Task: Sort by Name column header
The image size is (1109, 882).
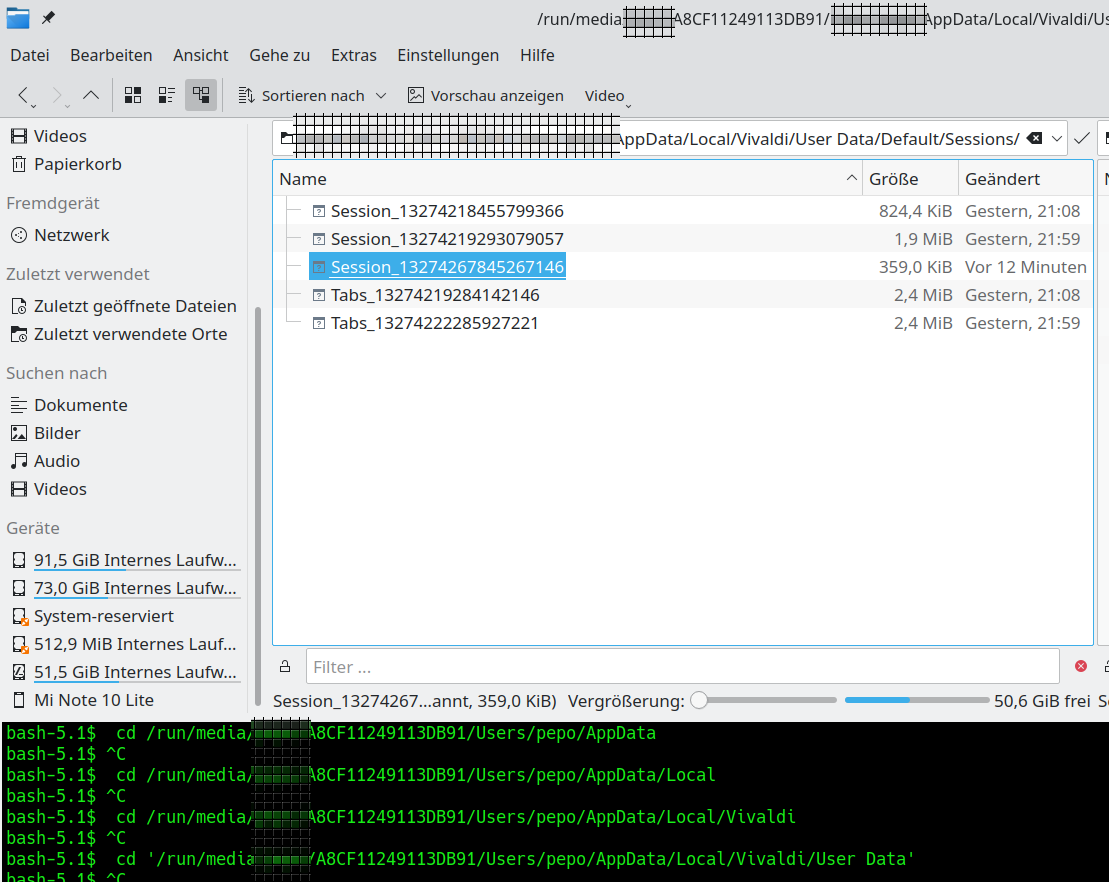Action: click(568, 180)
